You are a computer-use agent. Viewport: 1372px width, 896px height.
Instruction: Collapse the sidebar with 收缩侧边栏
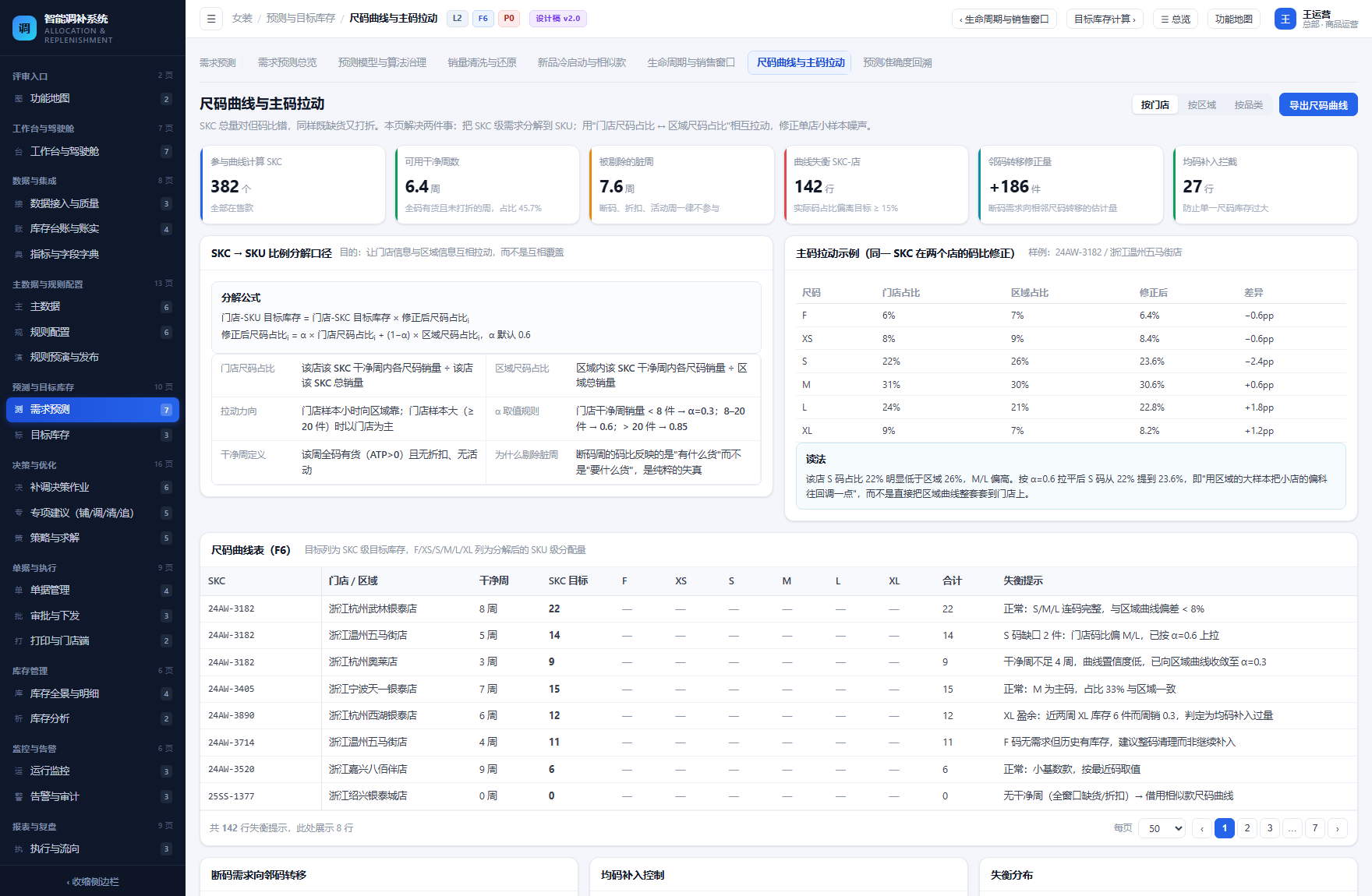pyautogui.click(x=93, y=882)
